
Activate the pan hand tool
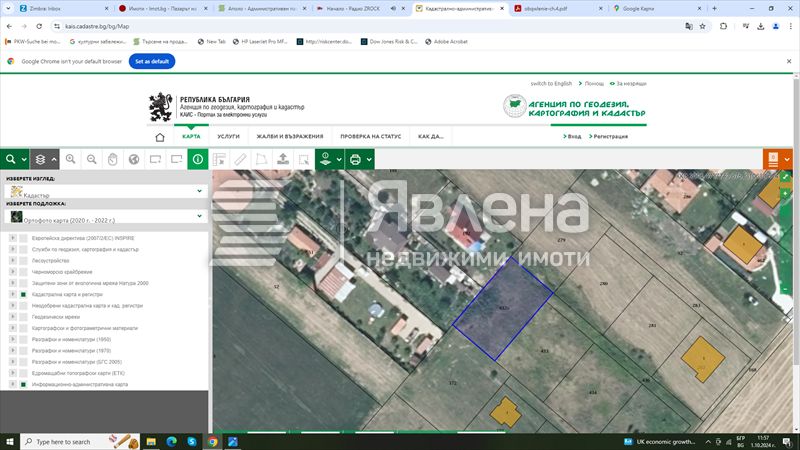(113, 160)
